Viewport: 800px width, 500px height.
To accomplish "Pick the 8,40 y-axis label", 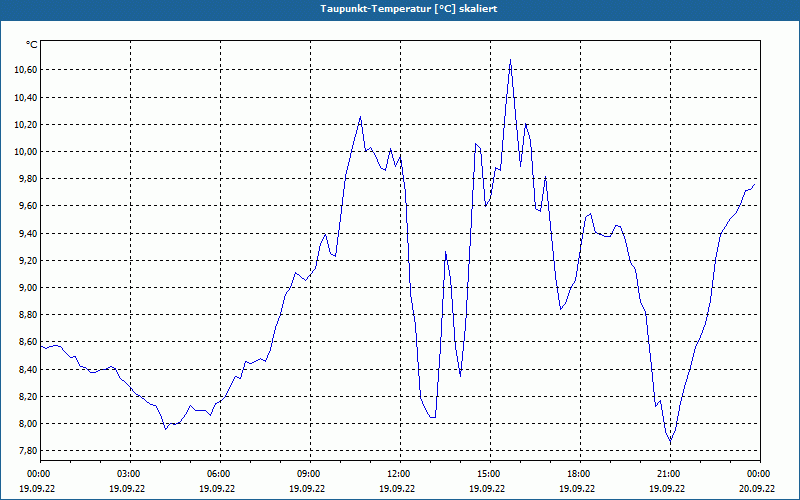I will 28,369.
